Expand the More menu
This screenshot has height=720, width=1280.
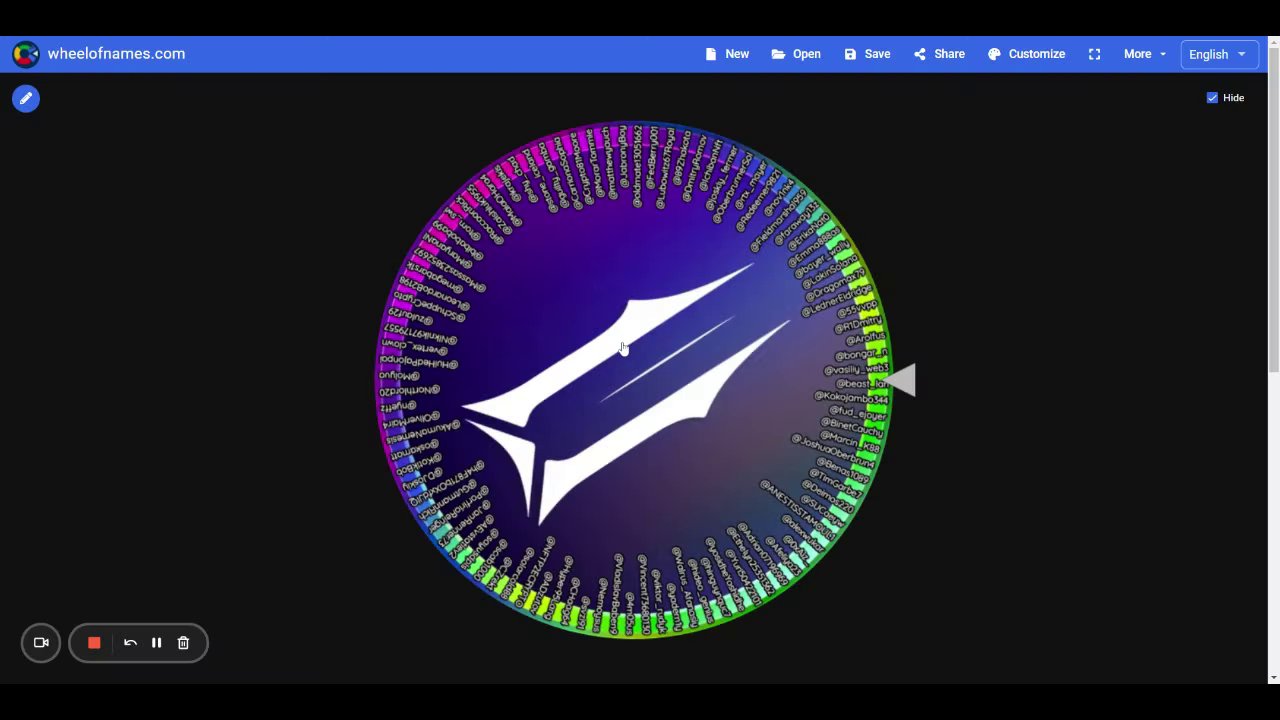coord(1145,54)
